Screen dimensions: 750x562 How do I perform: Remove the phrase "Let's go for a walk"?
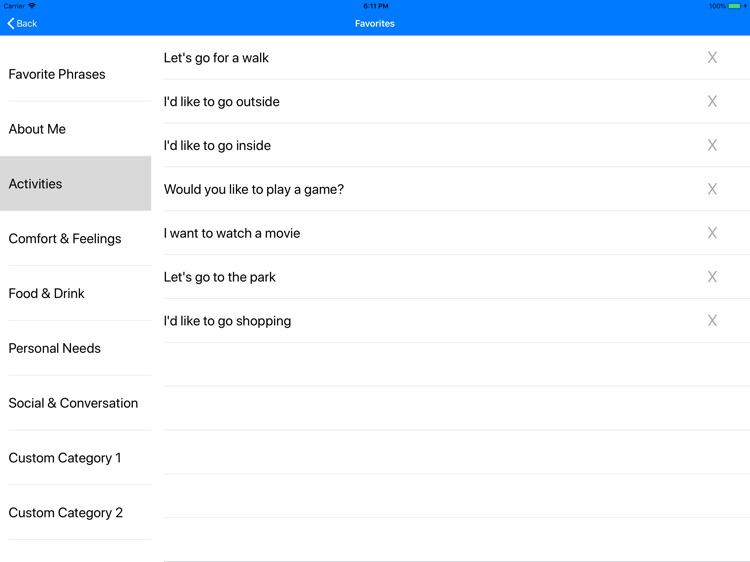712,57
